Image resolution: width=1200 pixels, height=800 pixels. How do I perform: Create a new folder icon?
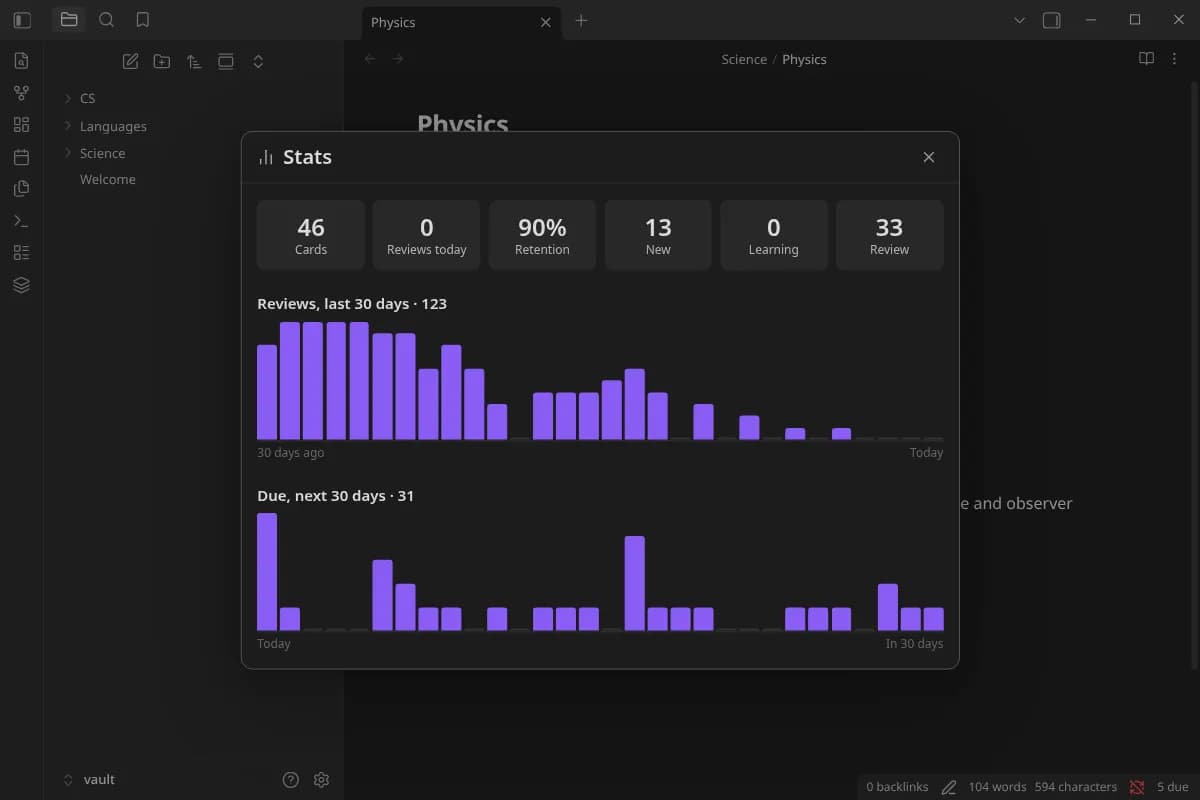click(x=162, y=62)
